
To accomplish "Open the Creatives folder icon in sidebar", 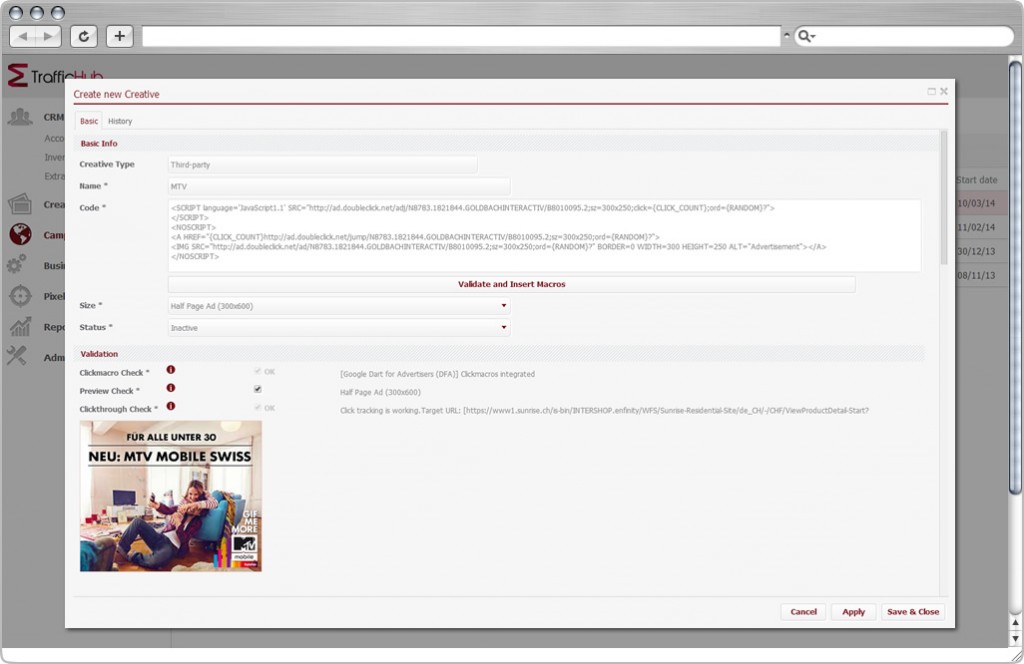I will 20,204.
